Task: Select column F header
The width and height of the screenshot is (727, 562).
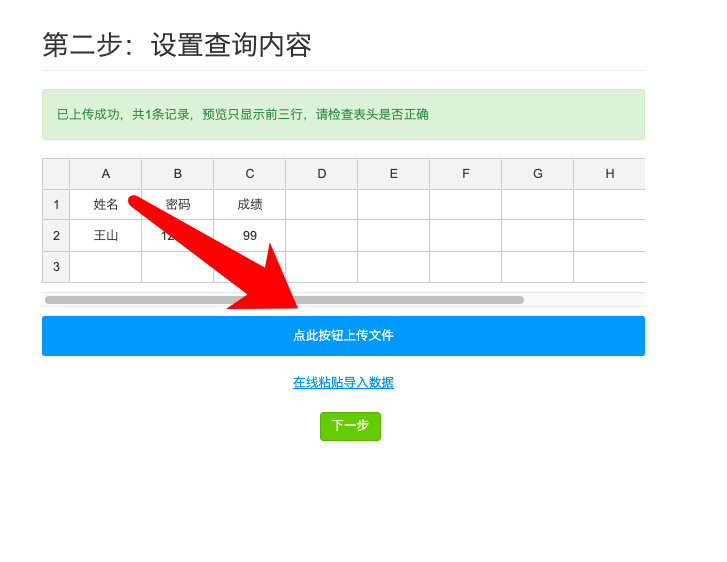Action: pos(466,174)
